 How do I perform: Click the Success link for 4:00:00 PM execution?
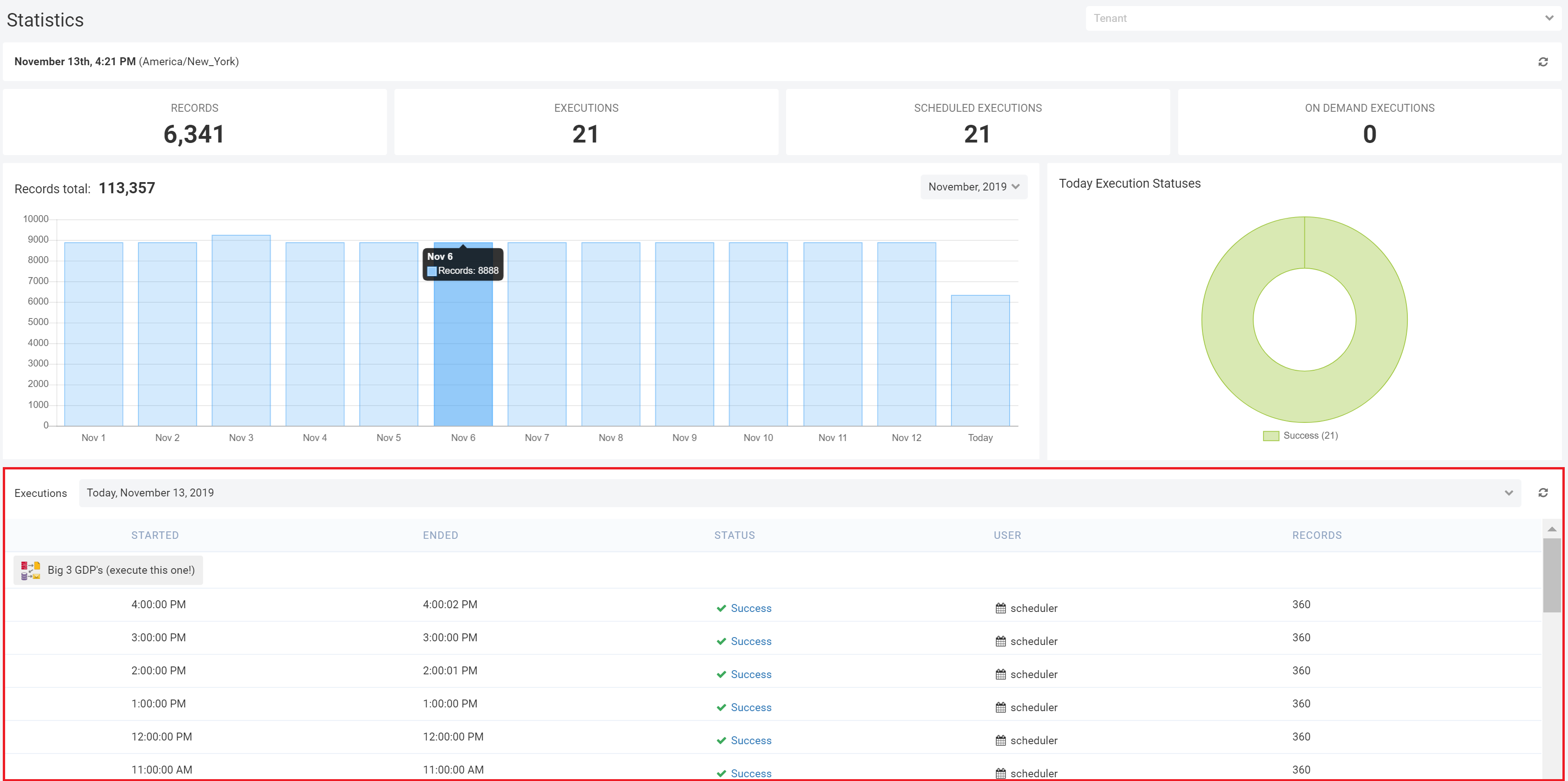coord(751,608)
